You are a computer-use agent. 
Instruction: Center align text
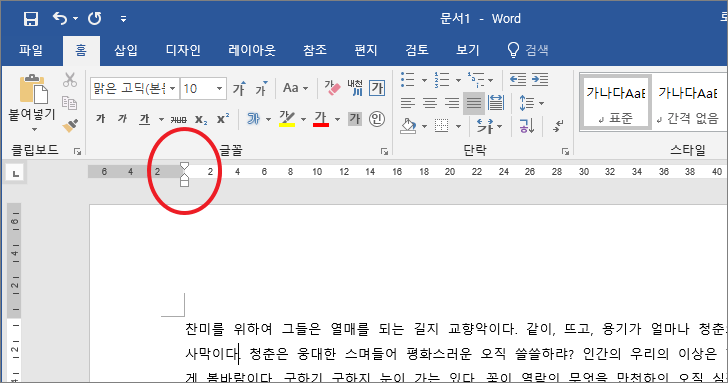430,103
